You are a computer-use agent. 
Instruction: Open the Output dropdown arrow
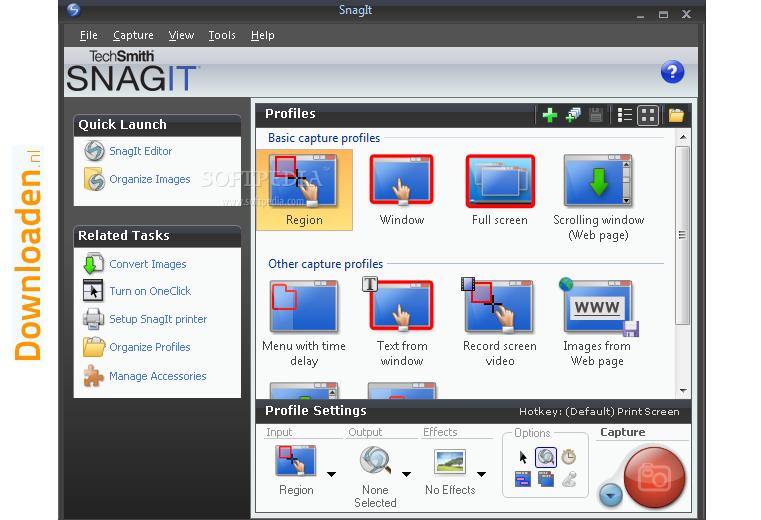(x=407, y=474)
